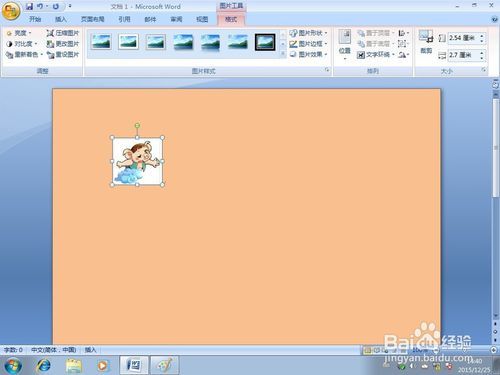Open the 大小 (Size) group dialog launcher
The height and width of the screenshot is (375, 500).
(483, 70)
